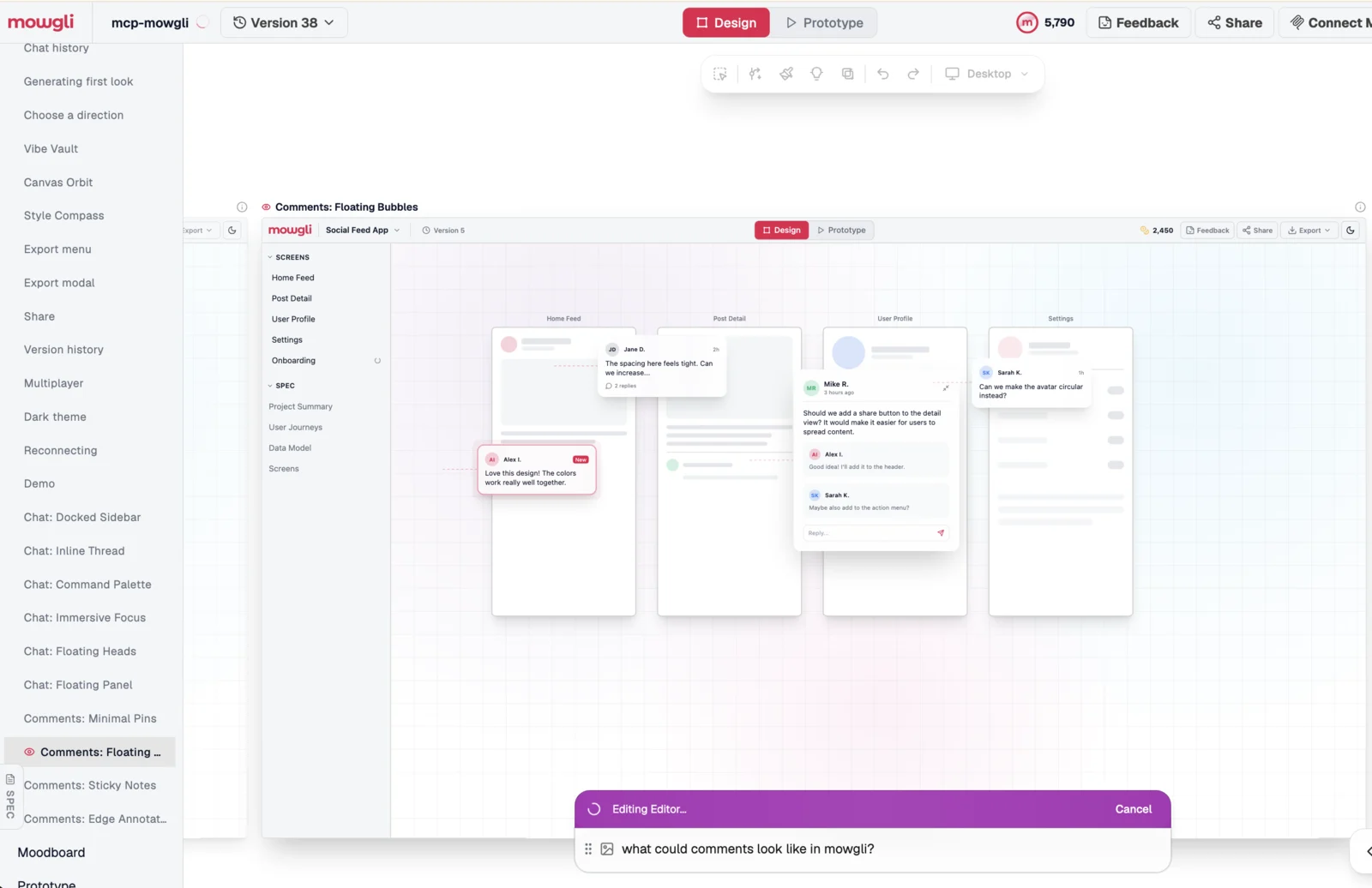Click Alex I. comment bubble marked New
The height and width of the screenshot is (888, 1372).
537,470
